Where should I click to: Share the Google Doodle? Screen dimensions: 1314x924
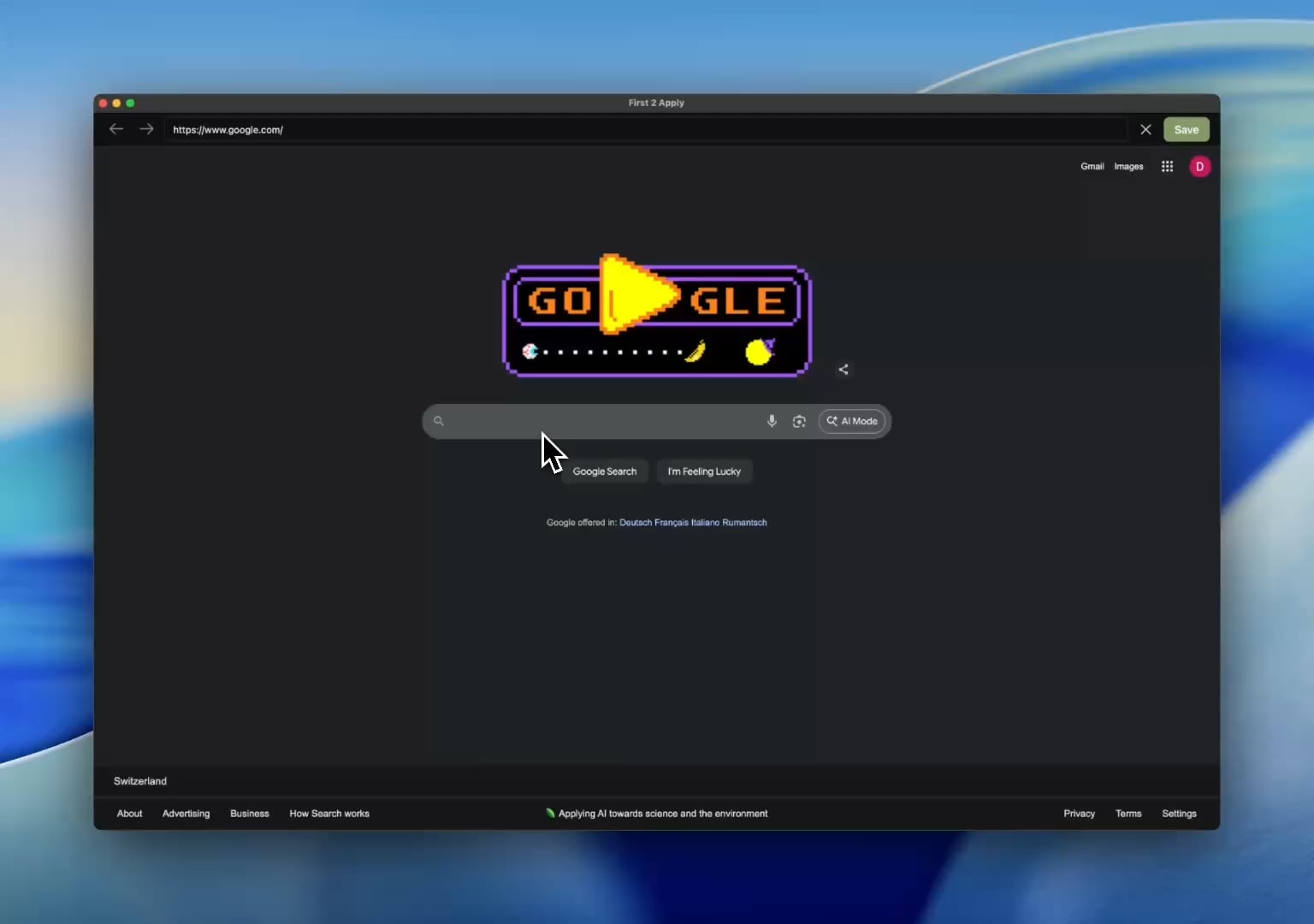843,370
